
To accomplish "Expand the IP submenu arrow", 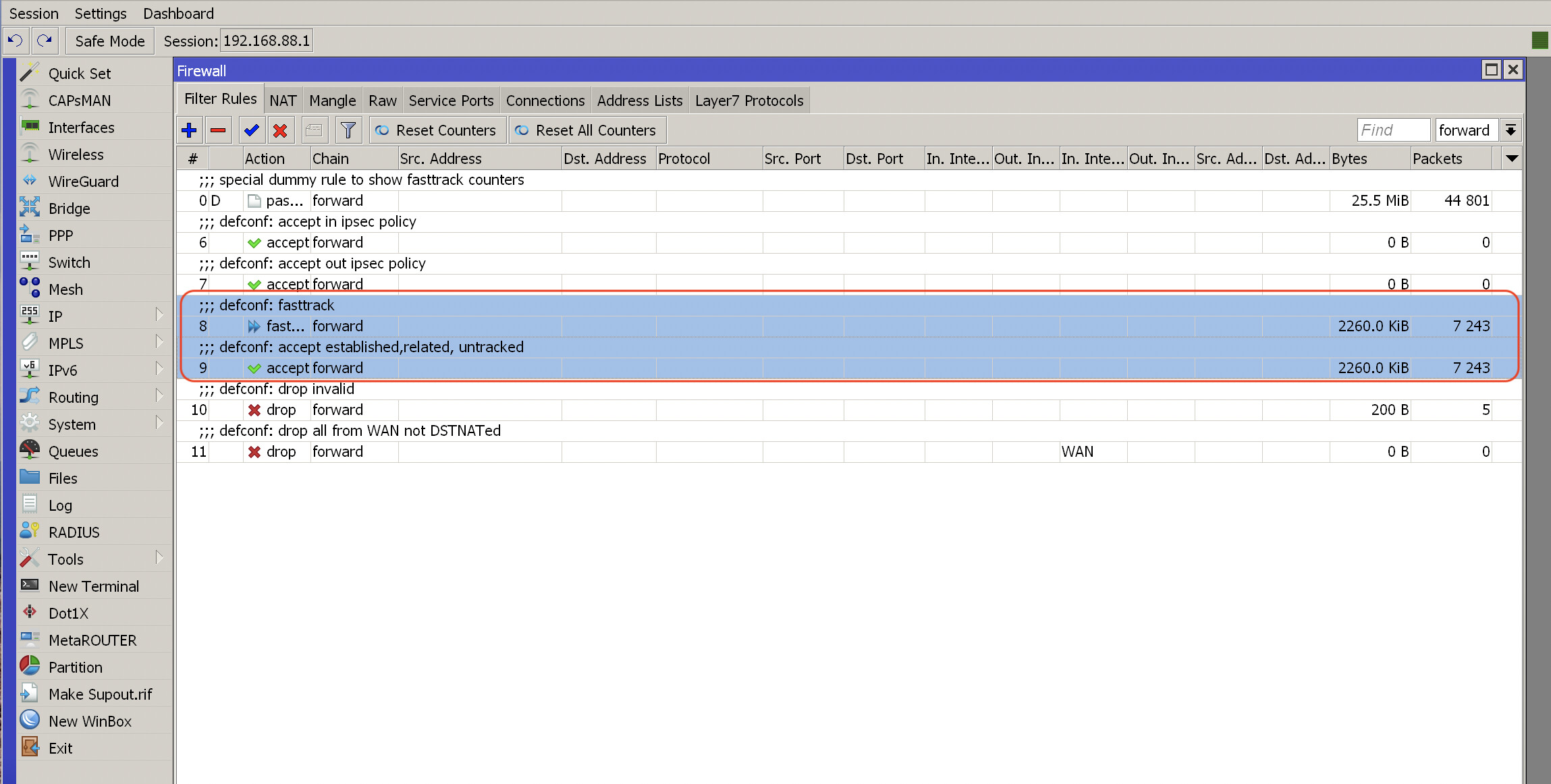I will pyautogui.click(x=159, y=315).
